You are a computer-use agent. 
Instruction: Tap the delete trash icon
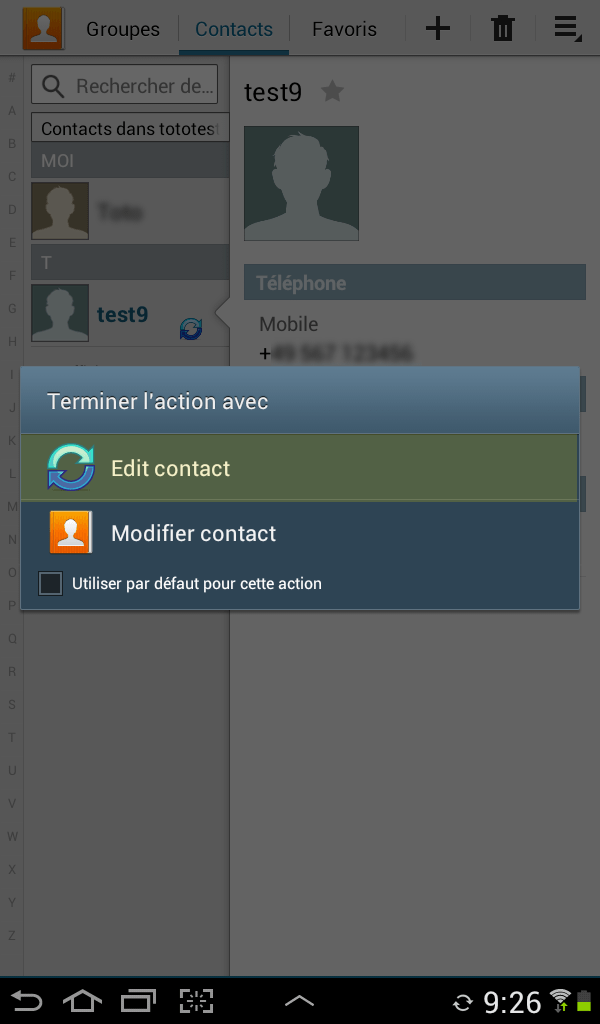pos(502,29)
